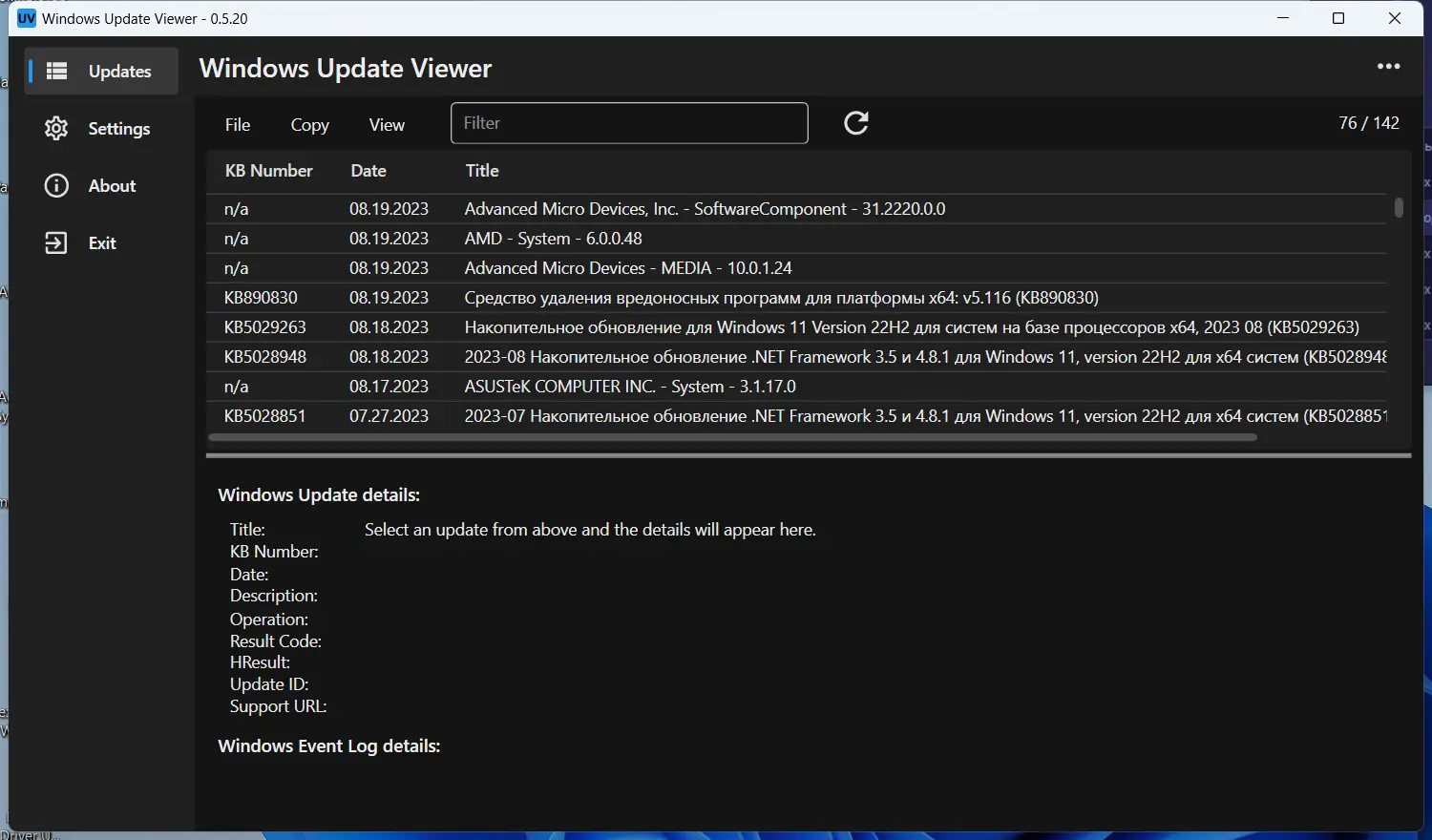Click the vertical scrollbar thumb of the update list
1432x840 pixels.
coord(1399,207)
